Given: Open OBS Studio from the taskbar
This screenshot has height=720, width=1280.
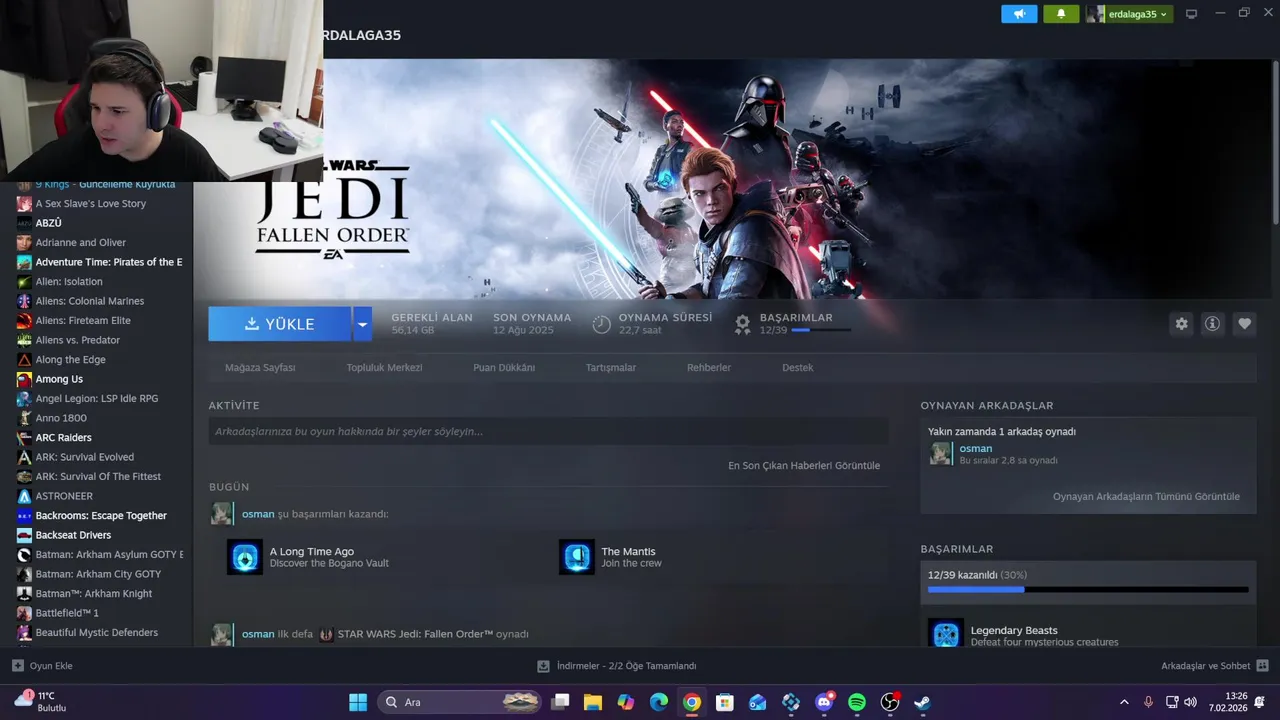Looking at the screenshot, I should tap(890, 702).
